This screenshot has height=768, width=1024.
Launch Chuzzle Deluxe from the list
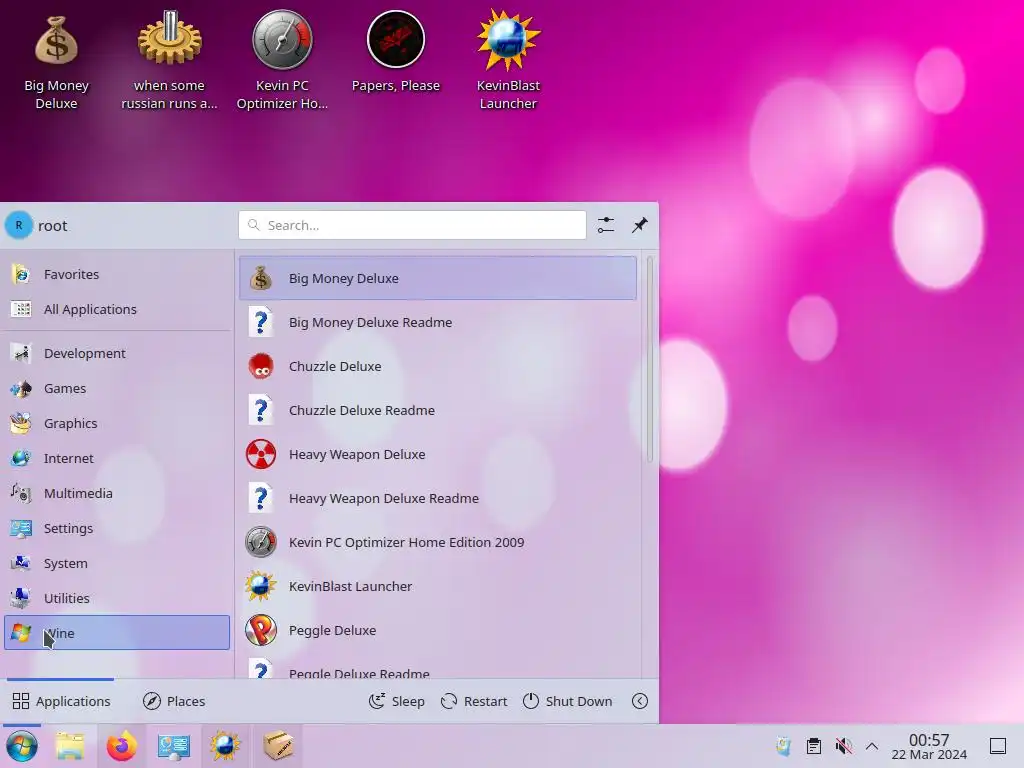point(438,366)
